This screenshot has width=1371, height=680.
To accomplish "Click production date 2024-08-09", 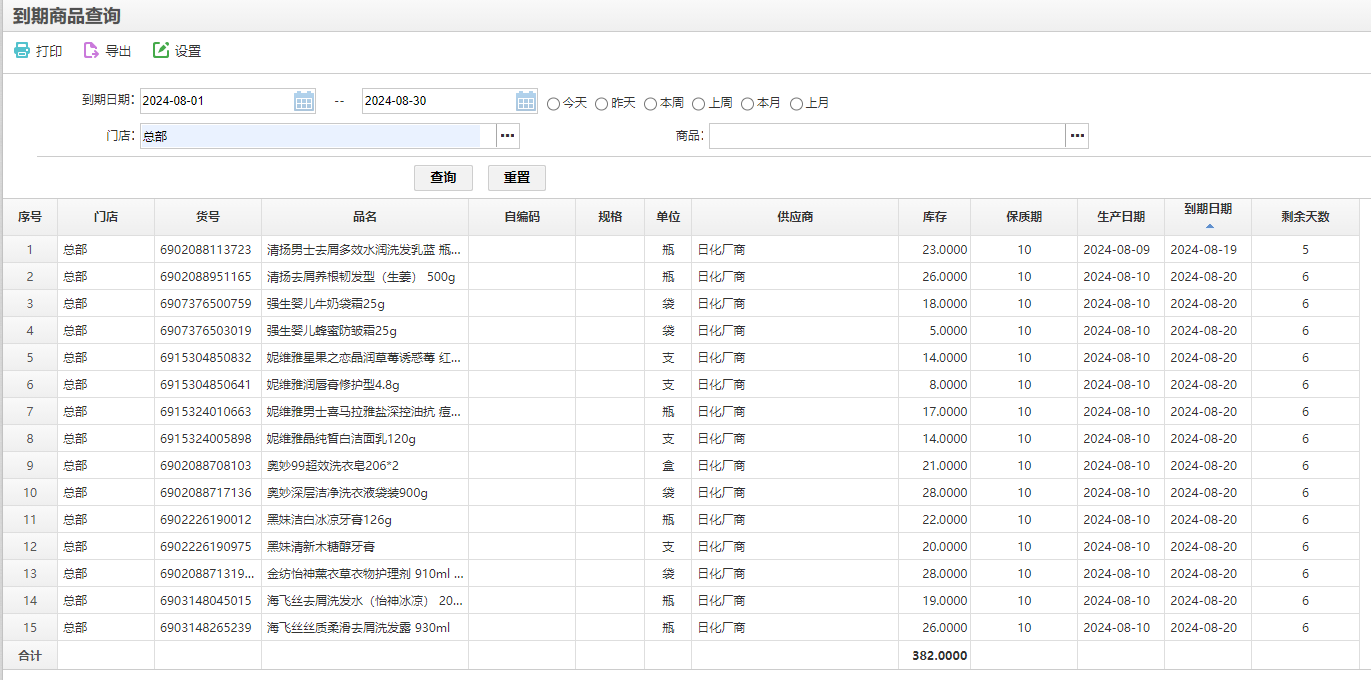I will tap(1117, 249).
